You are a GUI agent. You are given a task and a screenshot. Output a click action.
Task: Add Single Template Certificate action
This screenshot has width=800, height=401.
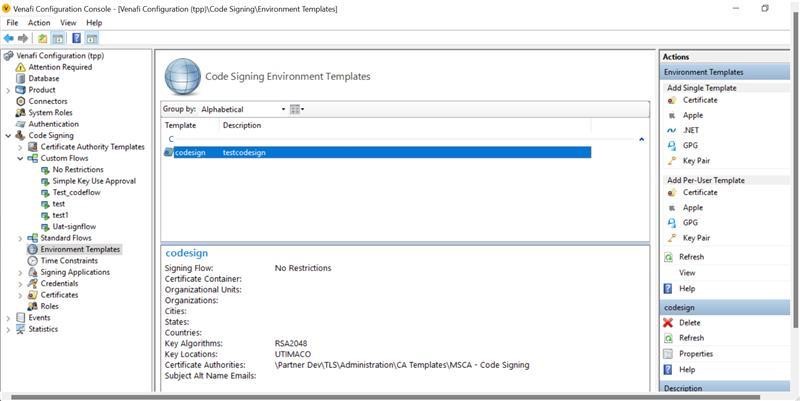(x=700, y=101)
